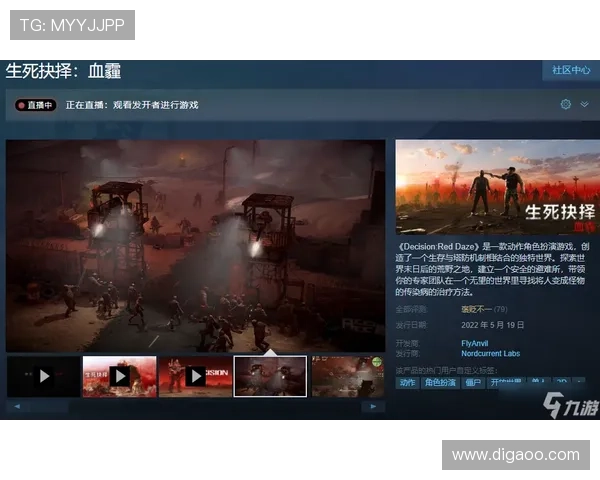Click the thumbnail strip scrollbar handle
The image size is (600, 480).
coord(49,407)
